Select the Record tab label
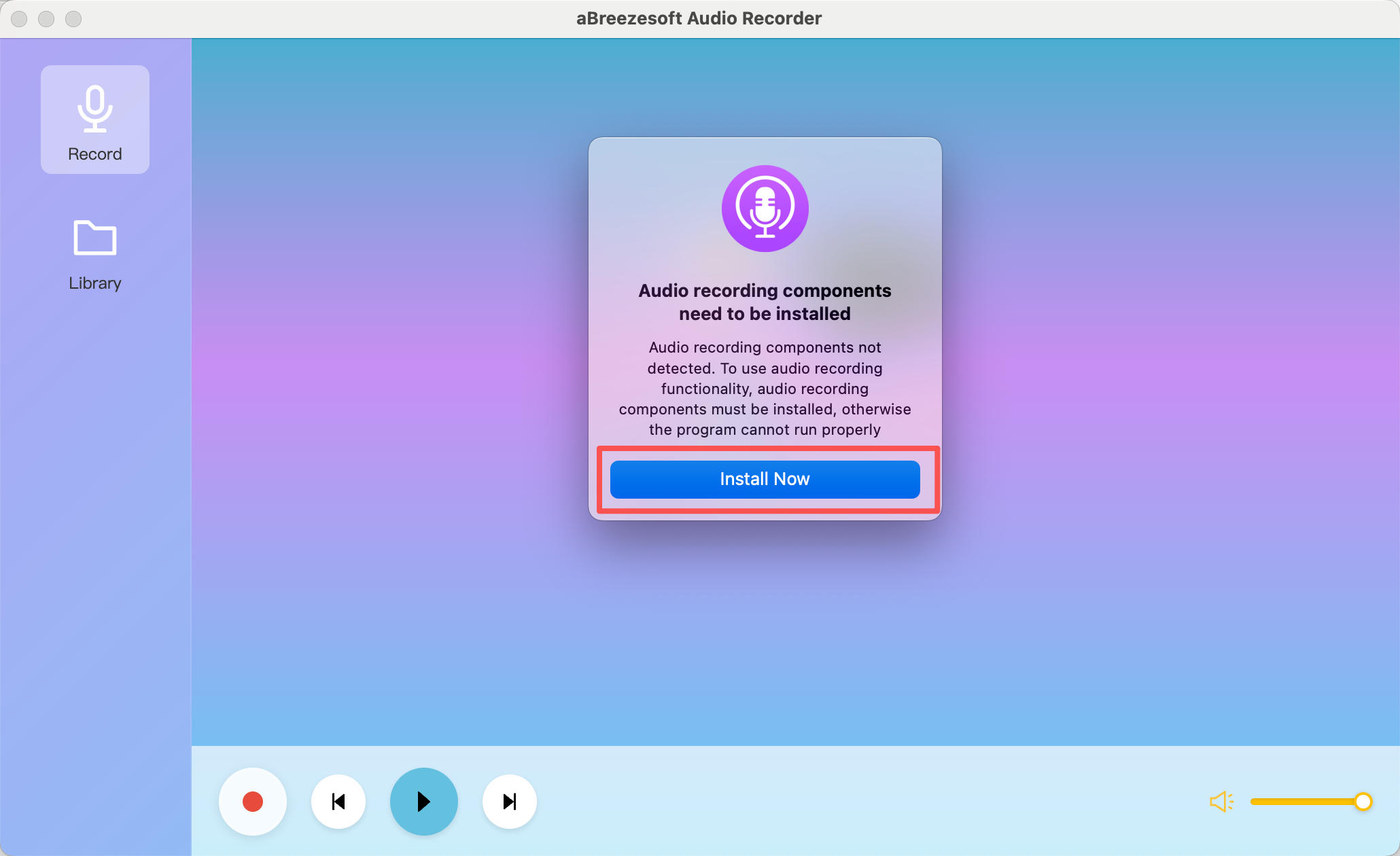Viewport: 1400px width, 856px height. click(94, 154)
